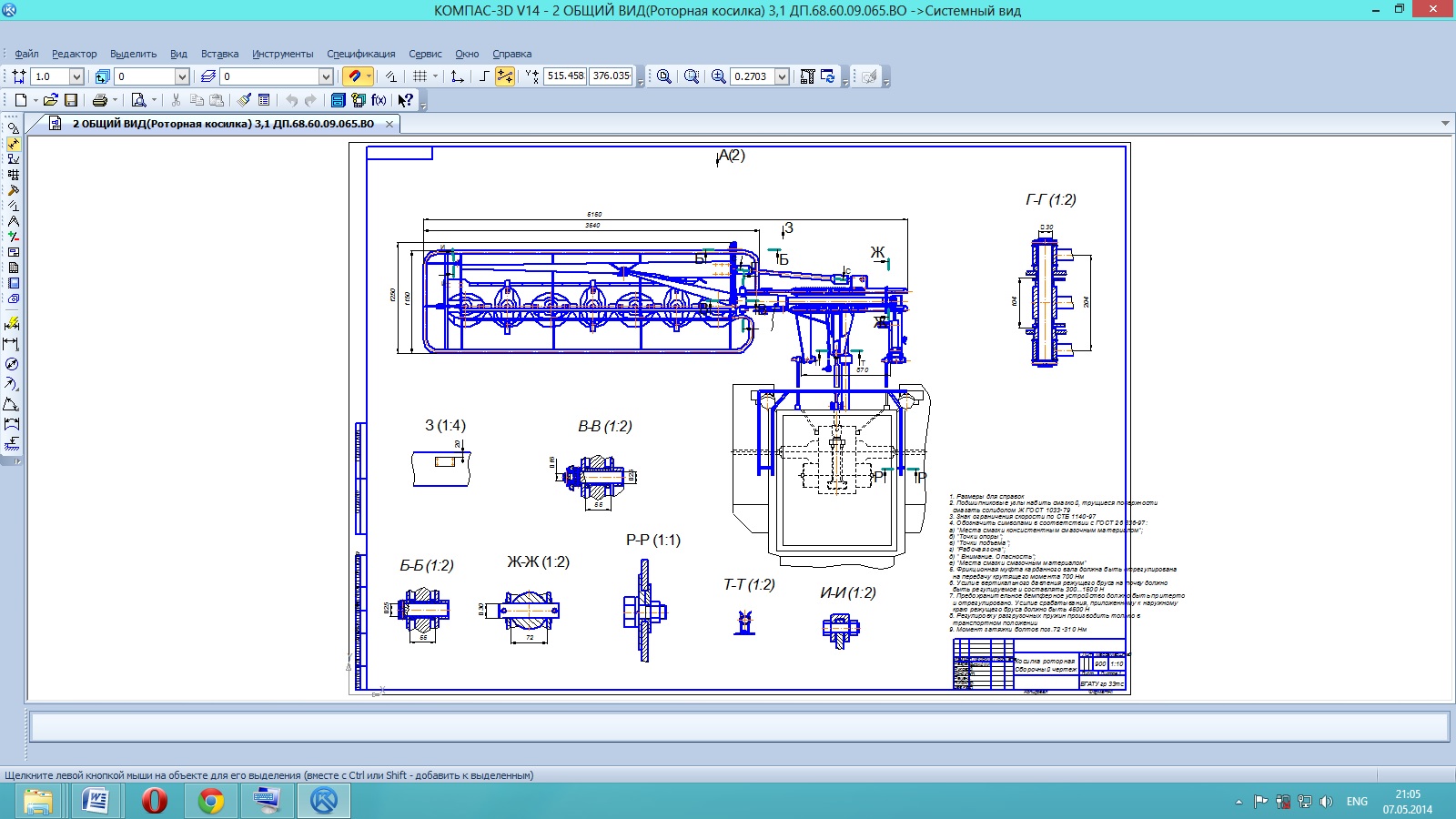Click the Copy icon
The width and height of the screenshot is (1456, 819).
pyautogui.click(x=197, y=100)
